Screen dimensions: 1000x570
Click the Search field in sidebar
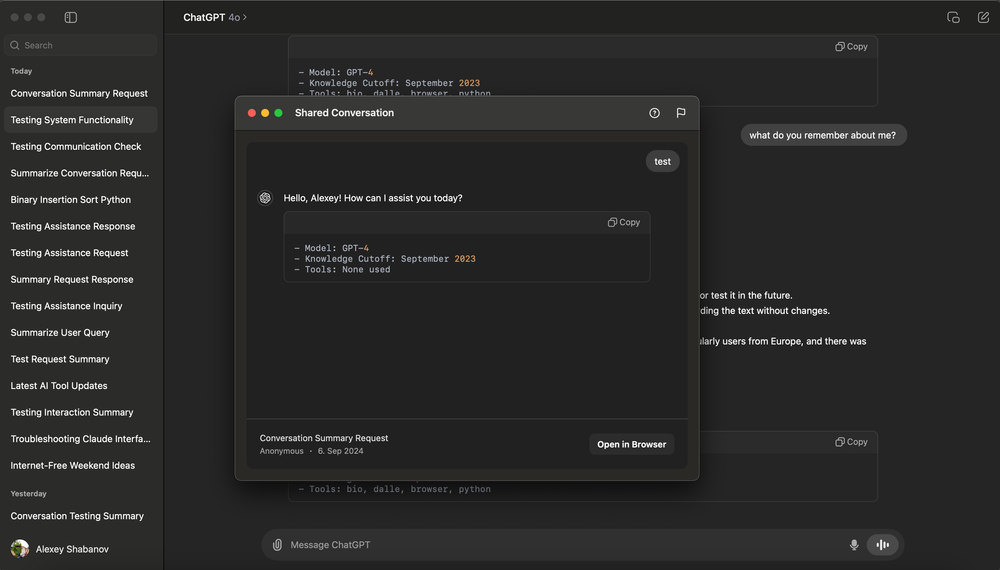[82, 45]
